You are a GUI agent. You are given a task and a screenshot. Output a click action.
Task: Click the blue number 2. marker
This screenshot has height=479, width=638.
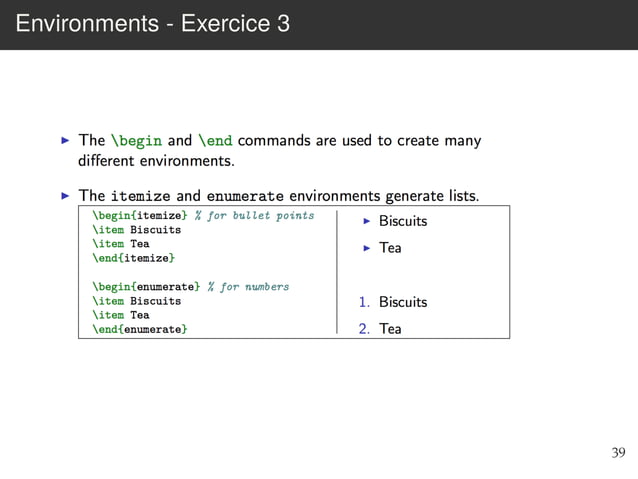coord(364,329)
